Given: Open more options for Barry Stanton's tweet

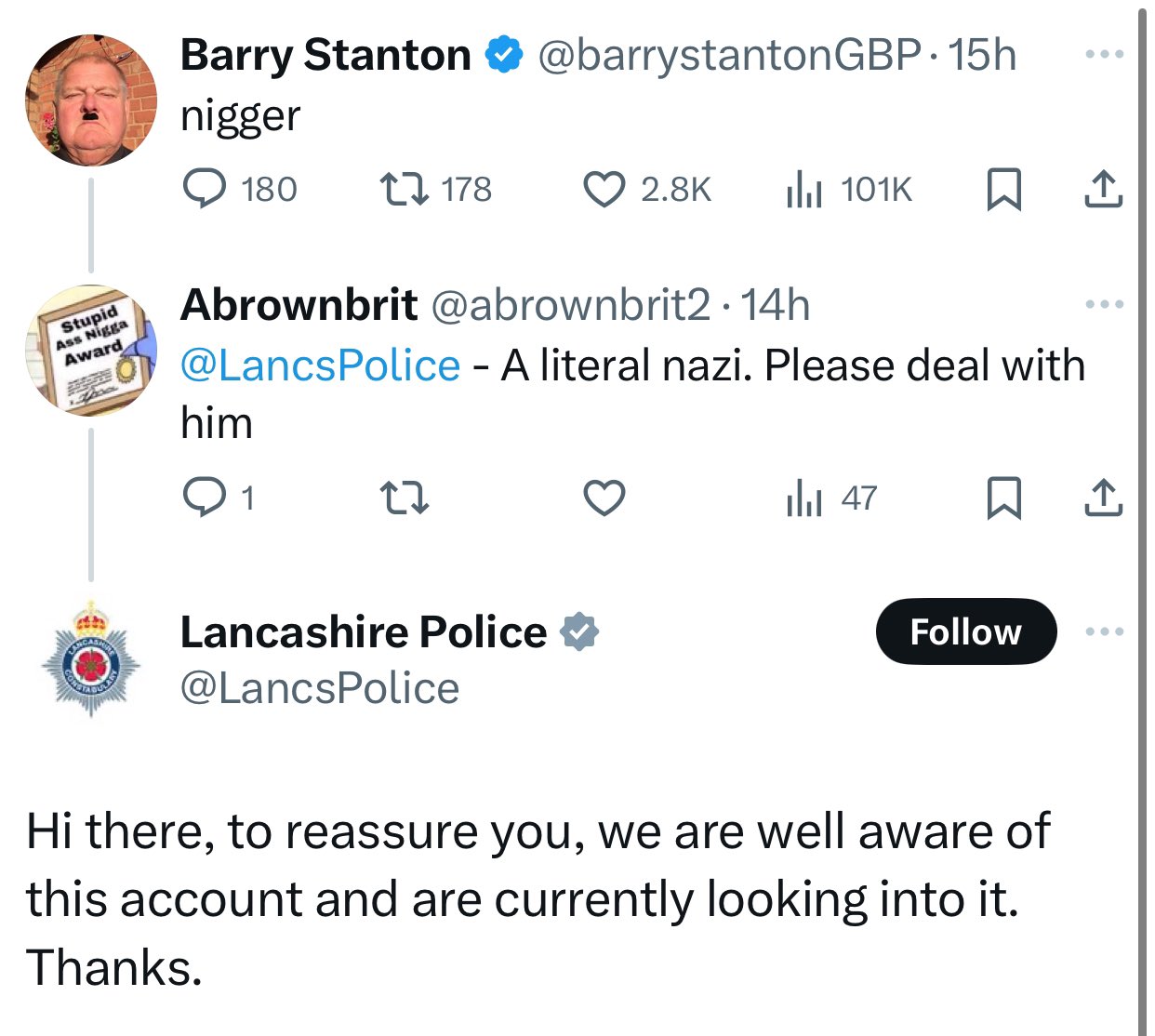Looking at the screenshot, I should (x=1104, y=55).
